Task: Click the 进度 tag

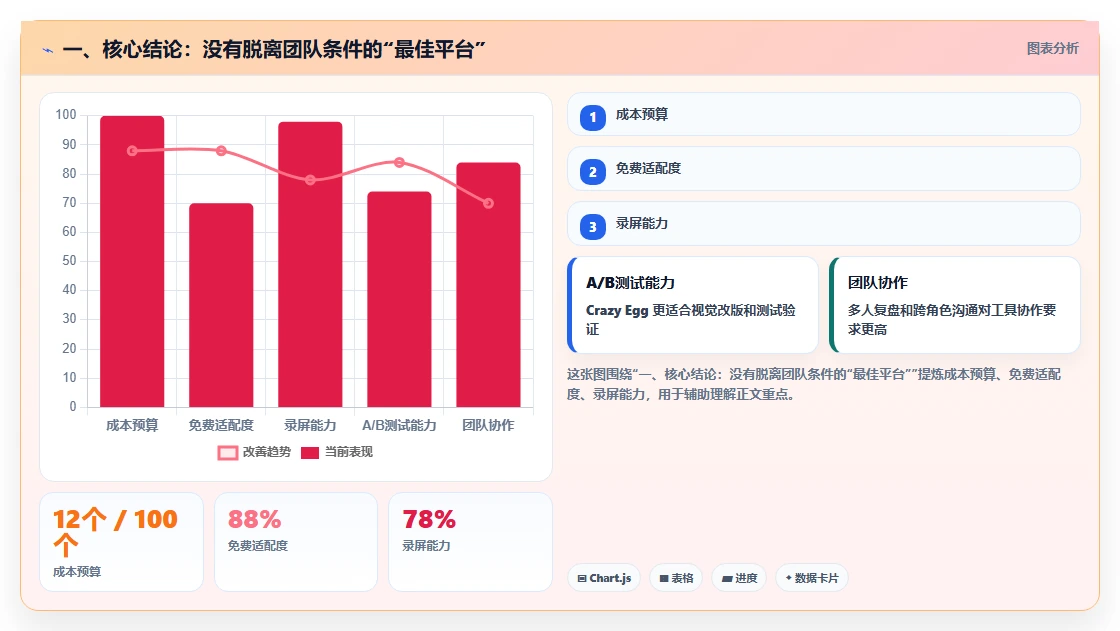Action: tap(739, 578)
